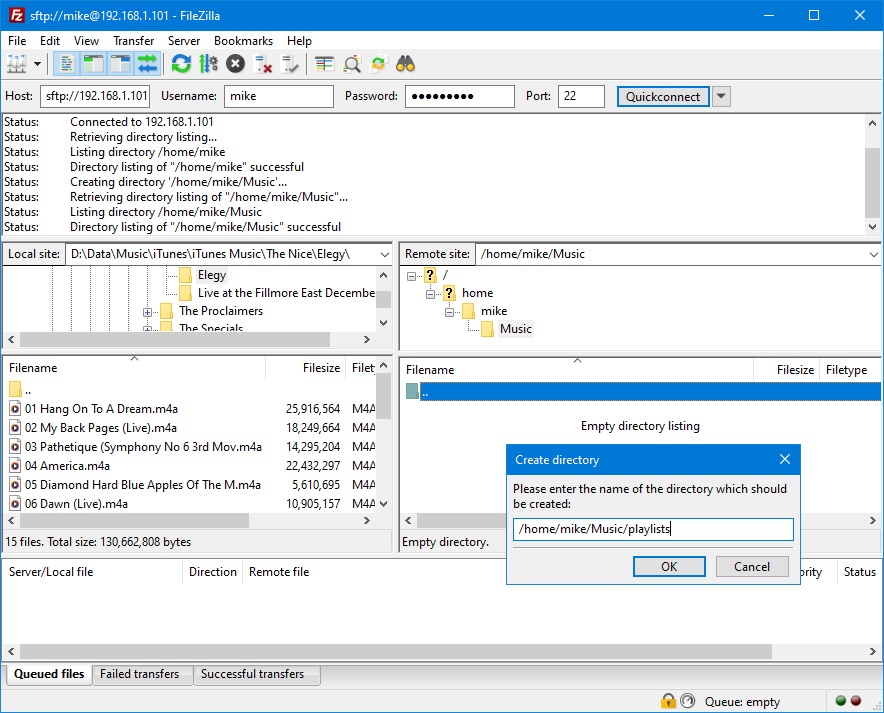Refresh the file and folder lists

(x=182, y=64)
